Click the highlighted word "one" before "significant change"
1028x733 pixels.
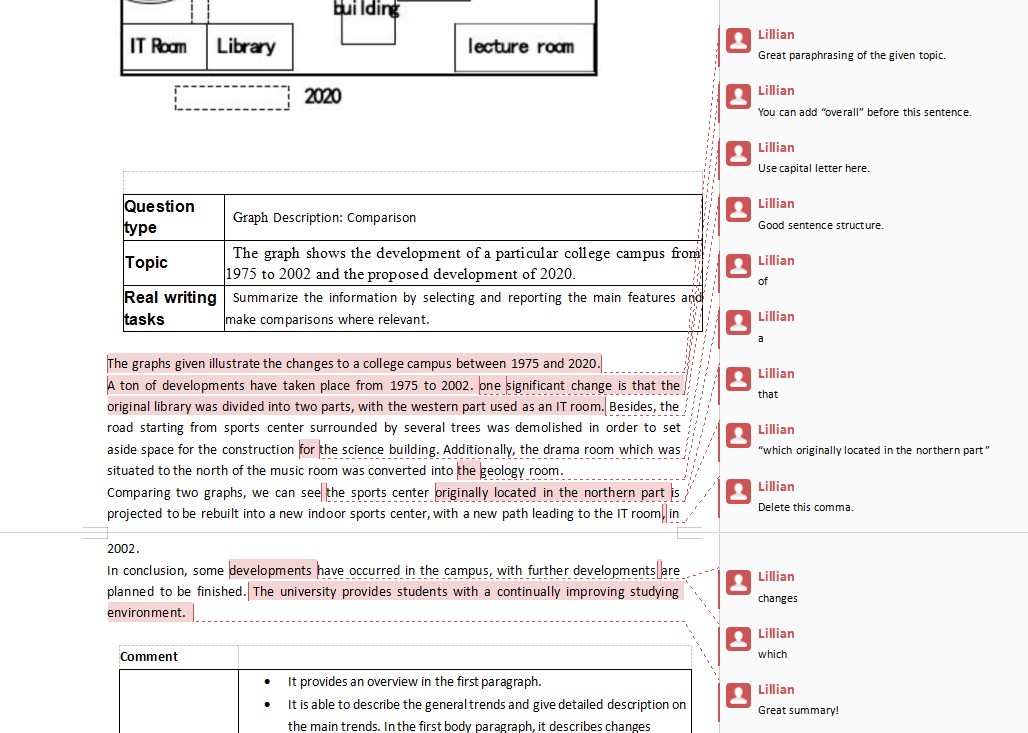point(490,386)
